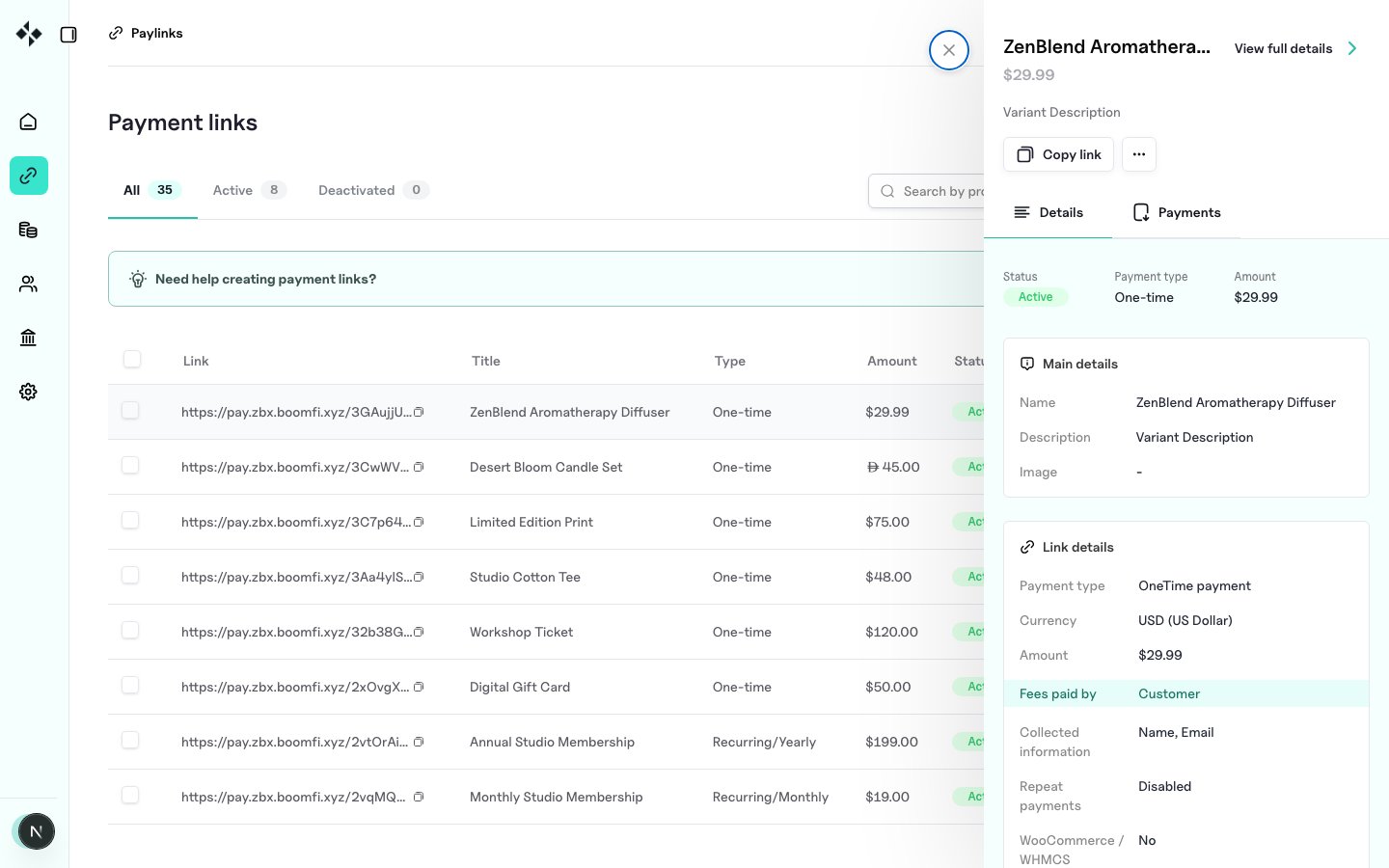Select the ₿ 45.00 amount cell
The width and height of the screenshot is (1389, 868).
tap(893, 467)
